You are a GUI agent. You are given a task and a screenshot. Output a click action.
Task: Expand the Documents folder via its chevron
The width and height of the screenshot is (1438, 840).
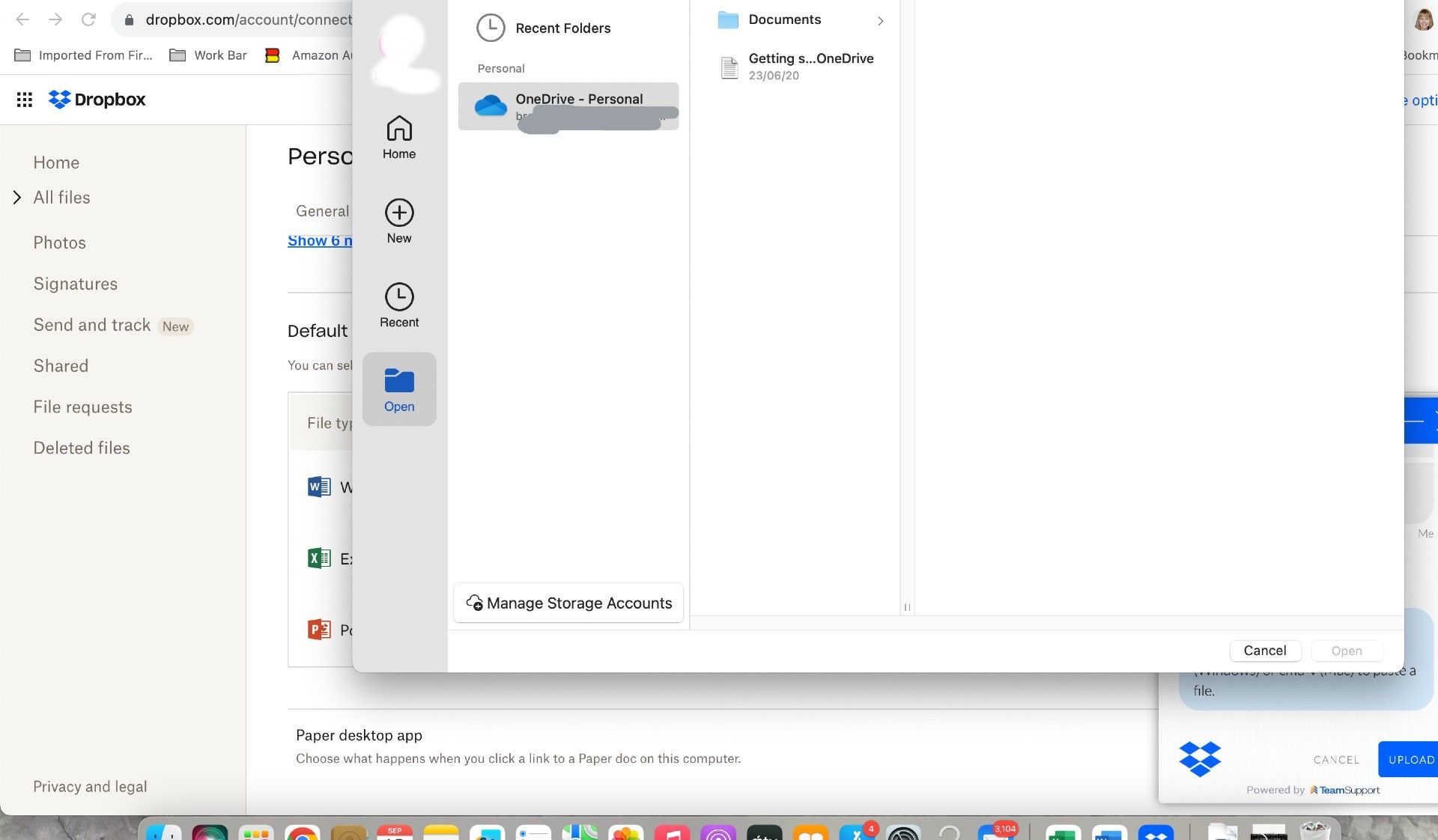[x=881, y=20]
